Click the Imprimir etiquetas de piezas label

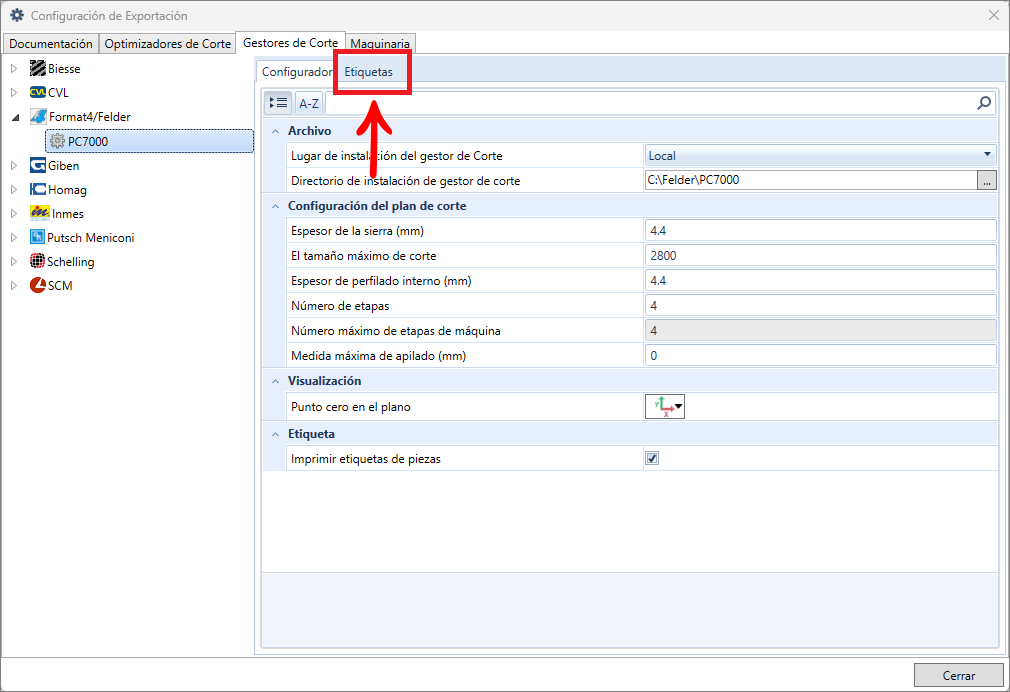[x=366, y=459]
